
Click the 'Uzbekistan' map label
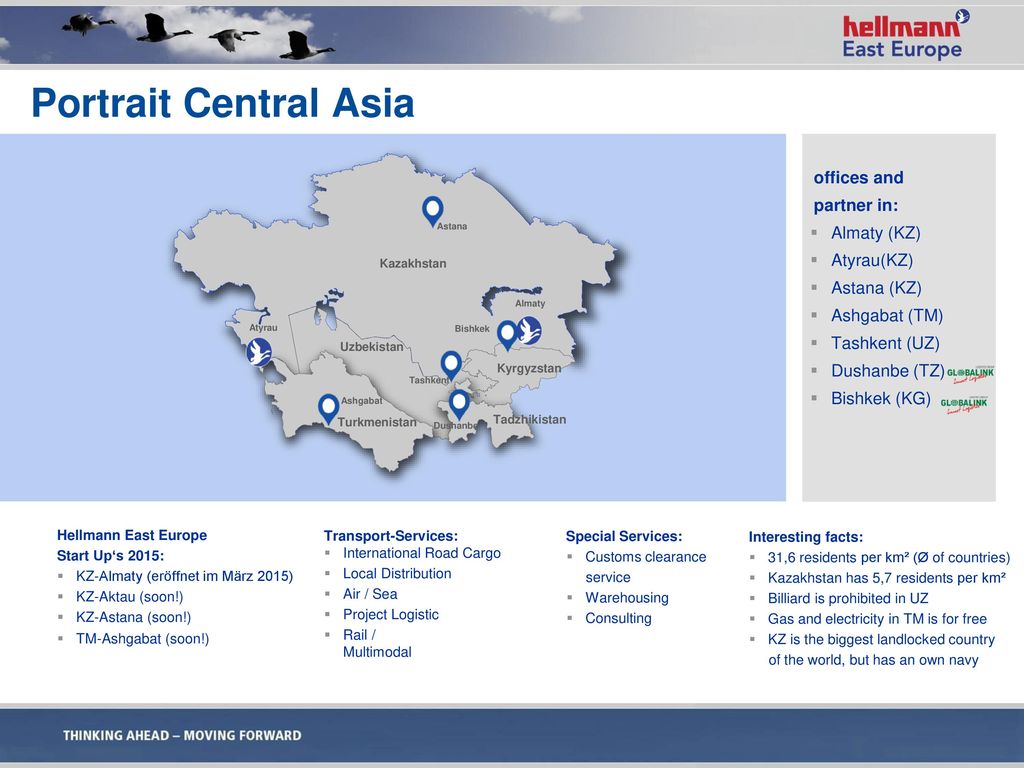point(372,346)
